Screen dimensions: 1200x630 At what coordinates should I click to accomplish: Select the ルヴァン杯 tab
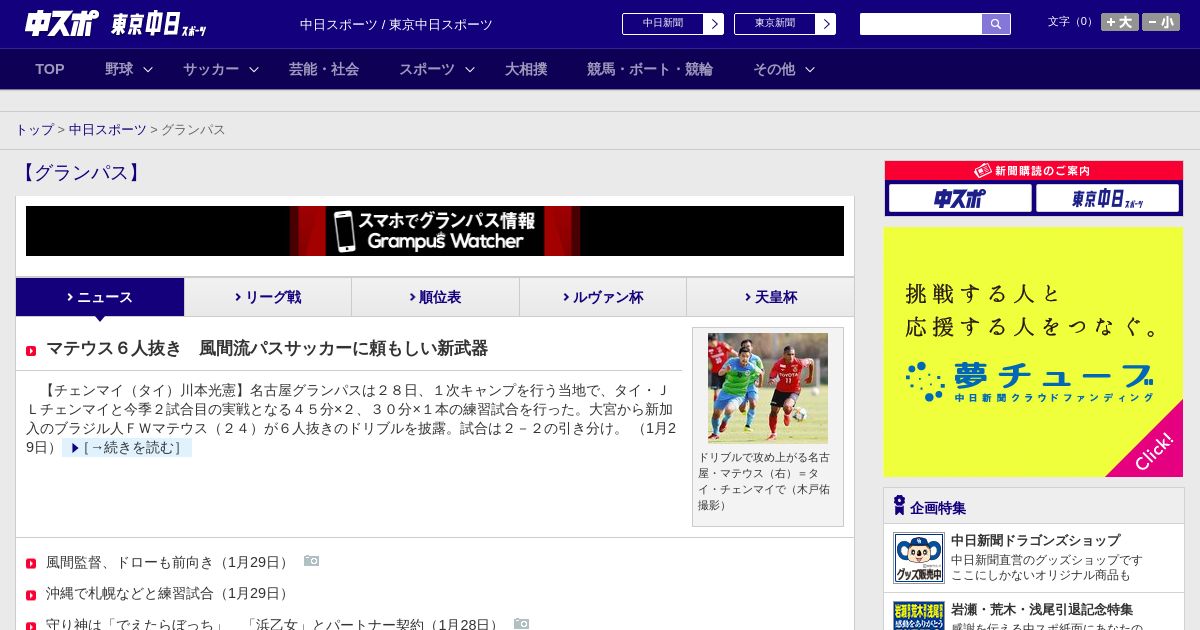pos(603,297)
